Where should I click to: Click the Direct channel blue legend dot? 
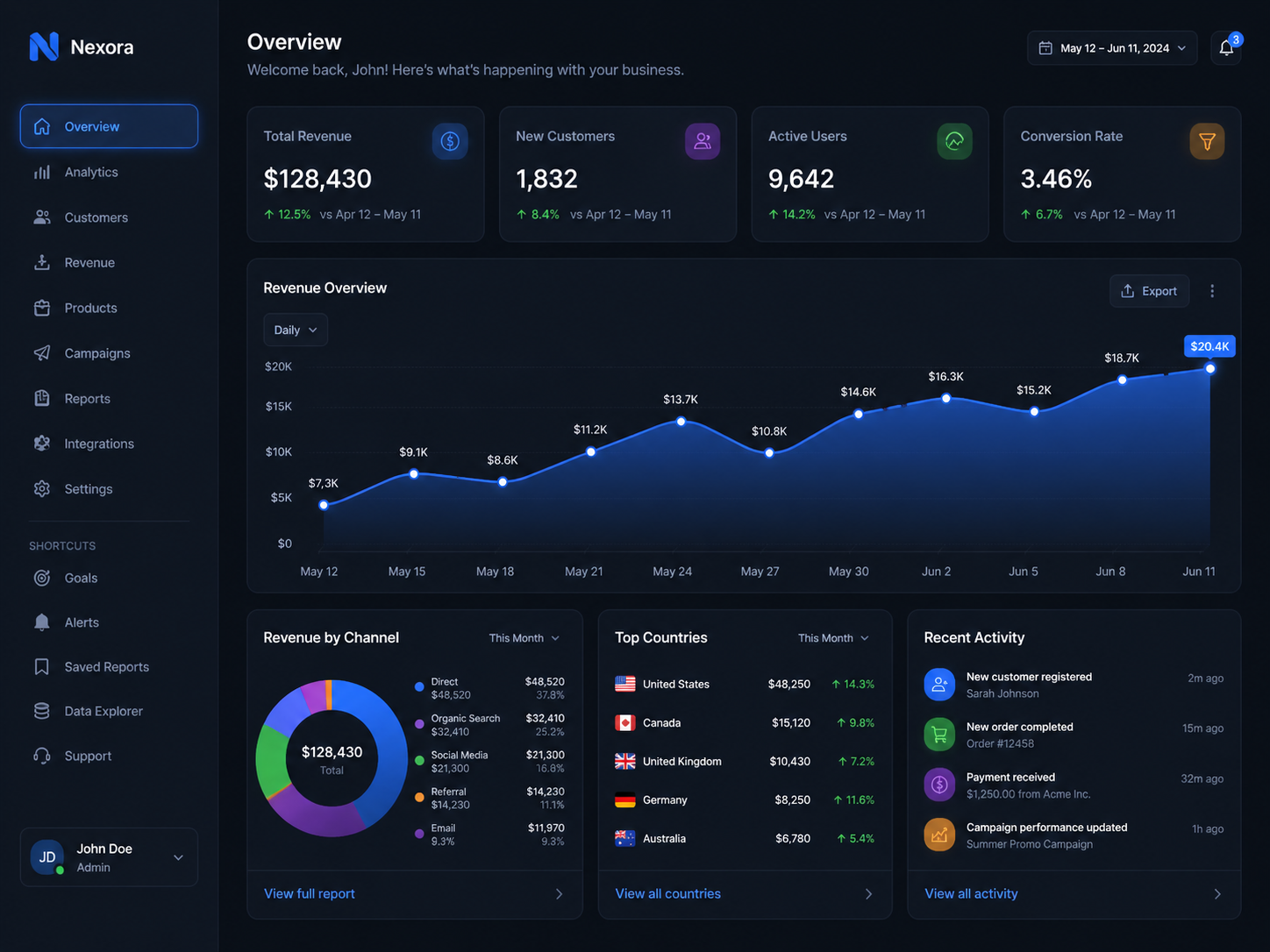tap(419, 686)
